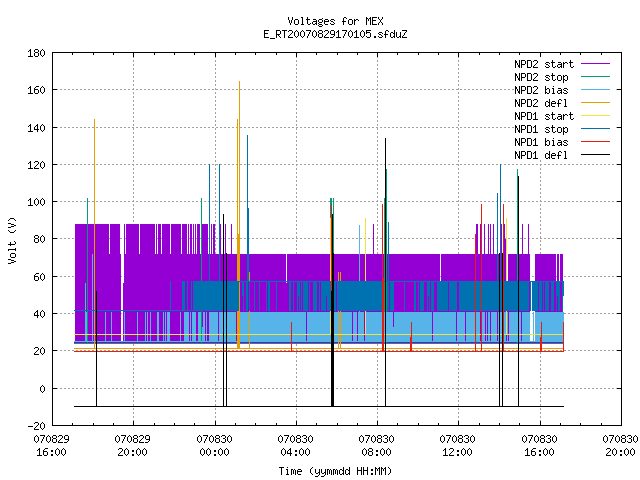The image size is (640, 480).
Task: Pick the light blue line sample beside NPD2 bias
Action: (x=595, y=89)
